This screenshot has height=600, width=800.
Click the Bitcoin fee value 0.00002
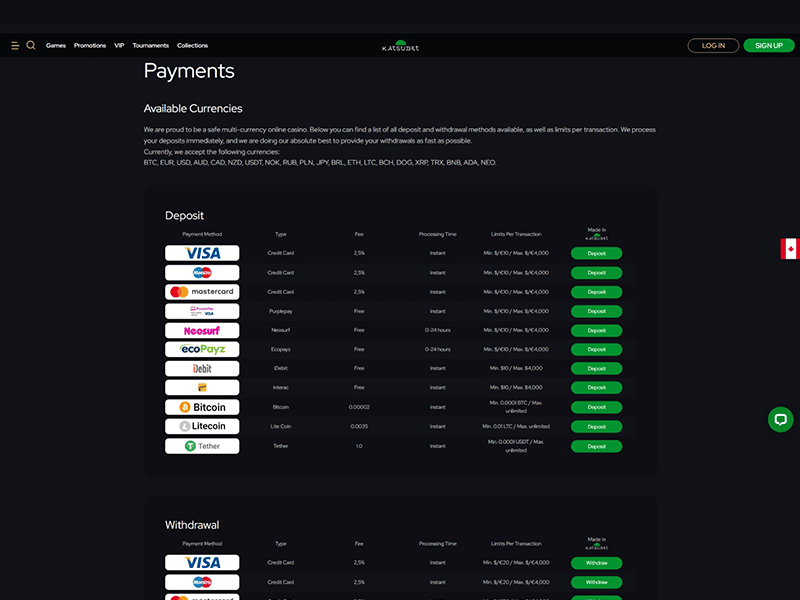point(359,407)
